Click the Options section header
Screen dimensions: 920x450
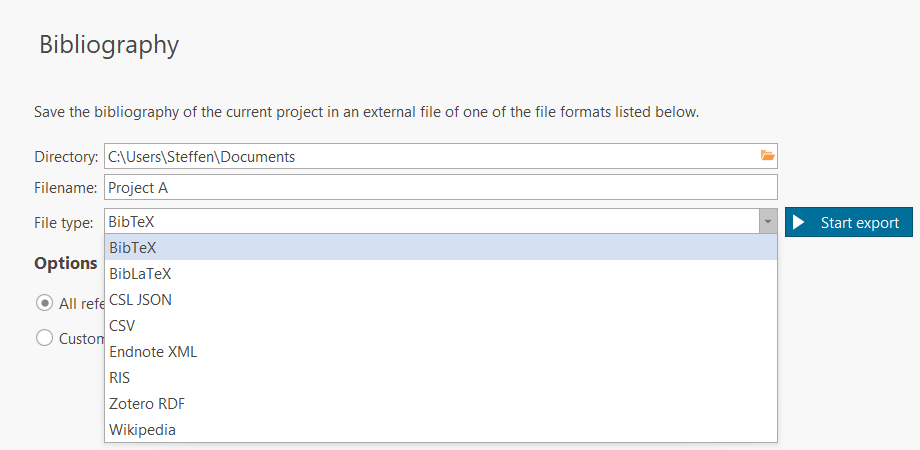[65, 263]
